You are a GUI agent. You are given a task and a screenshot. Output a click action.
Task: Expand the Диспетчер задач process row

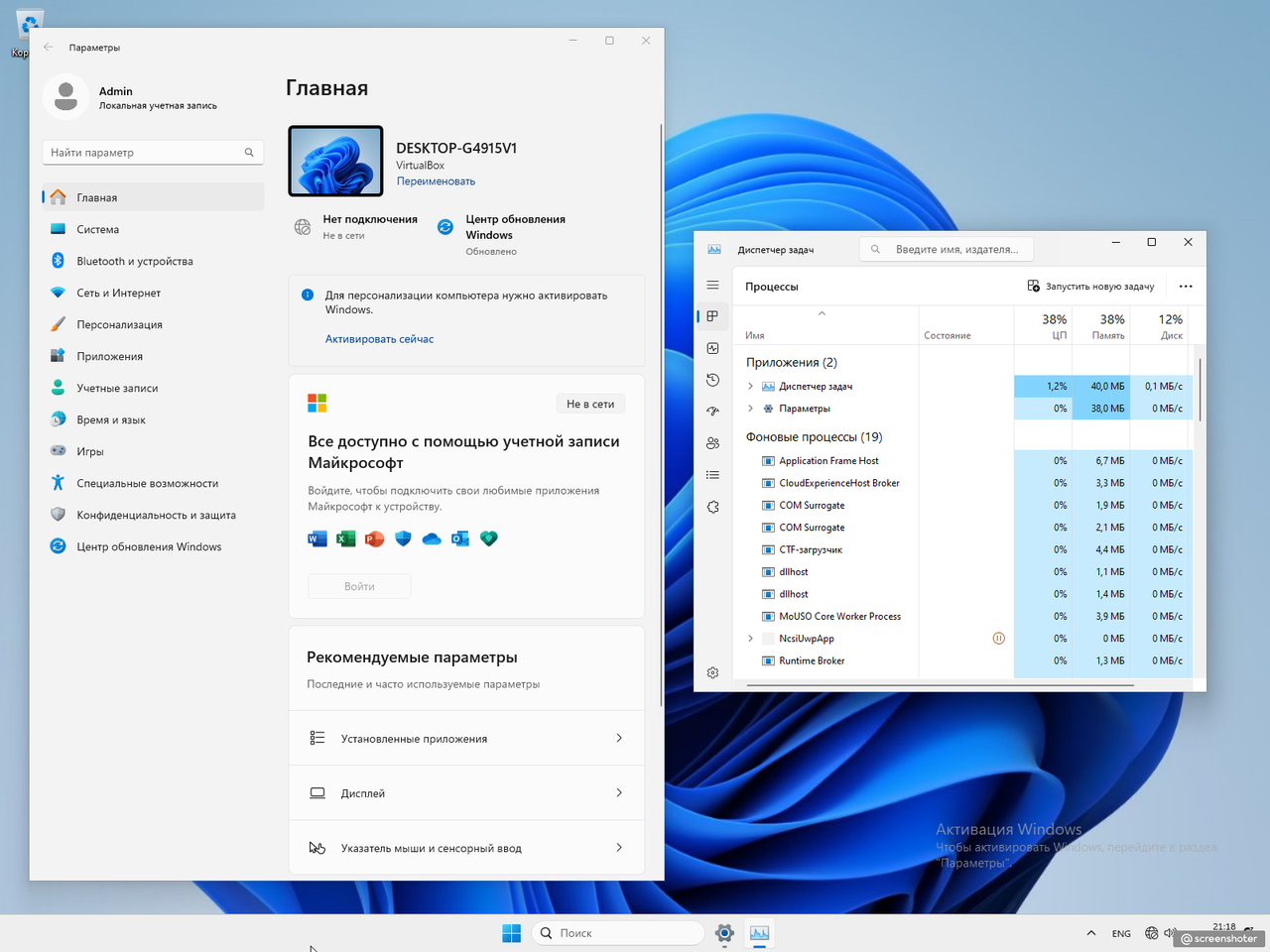pos(750,386)
